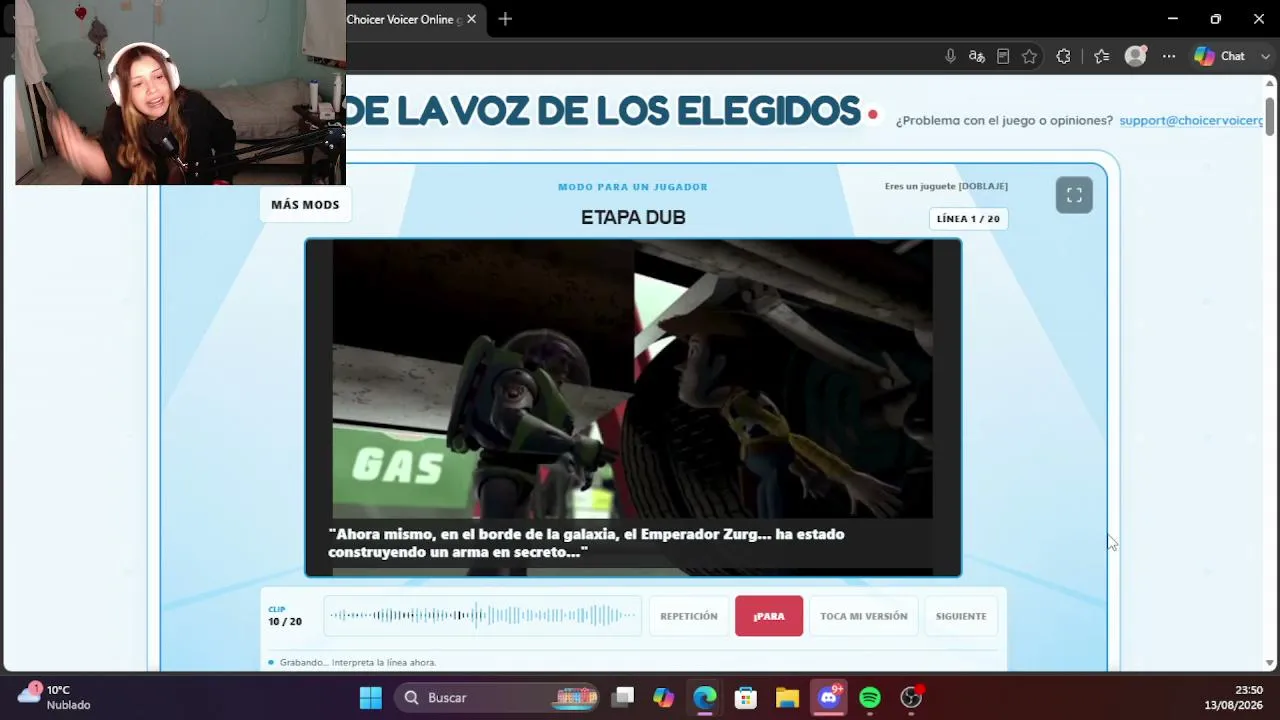Viewport: 1280px width, 720px height.
Task: Switch to Microsoft Edge on the taskbar
Action: [705, 697]
